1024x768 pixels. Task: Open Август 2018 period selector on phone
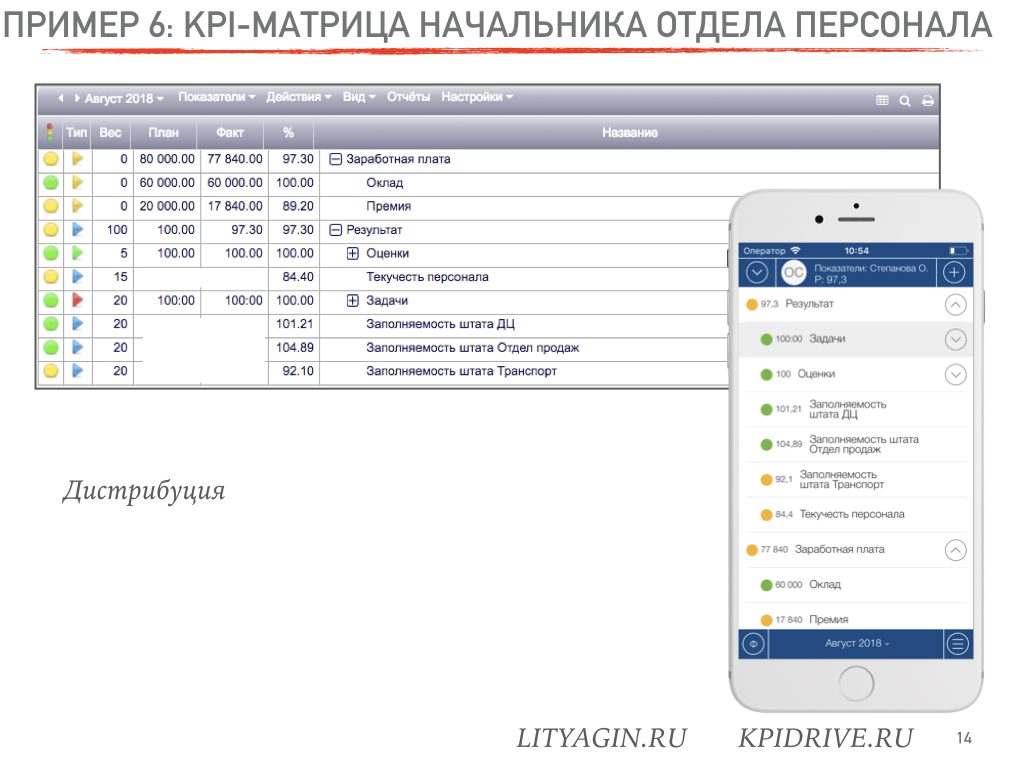pos(856,643)
